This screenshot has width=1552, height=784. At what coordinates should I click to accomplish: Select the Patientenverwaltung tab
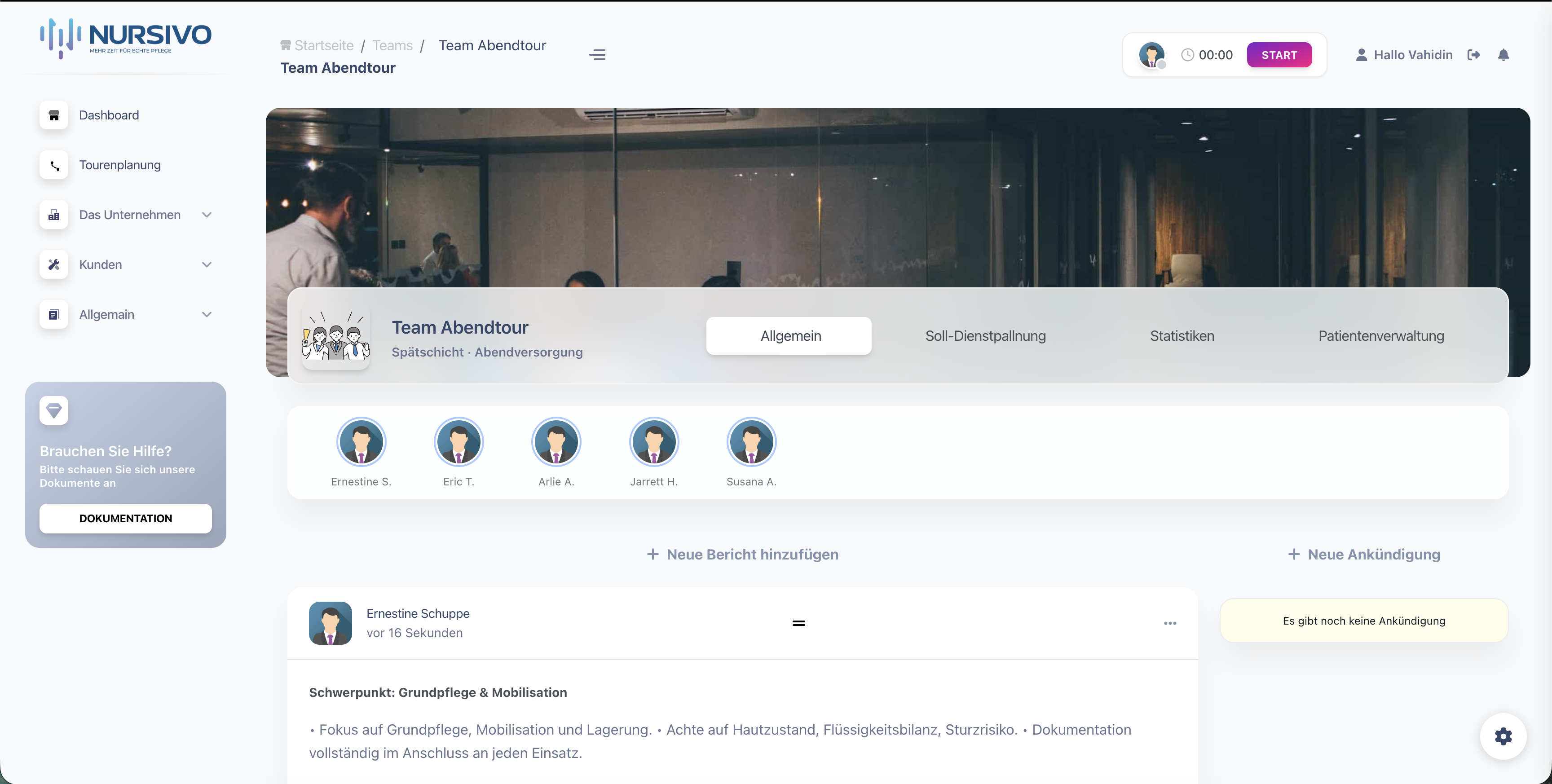[1381, 336]
